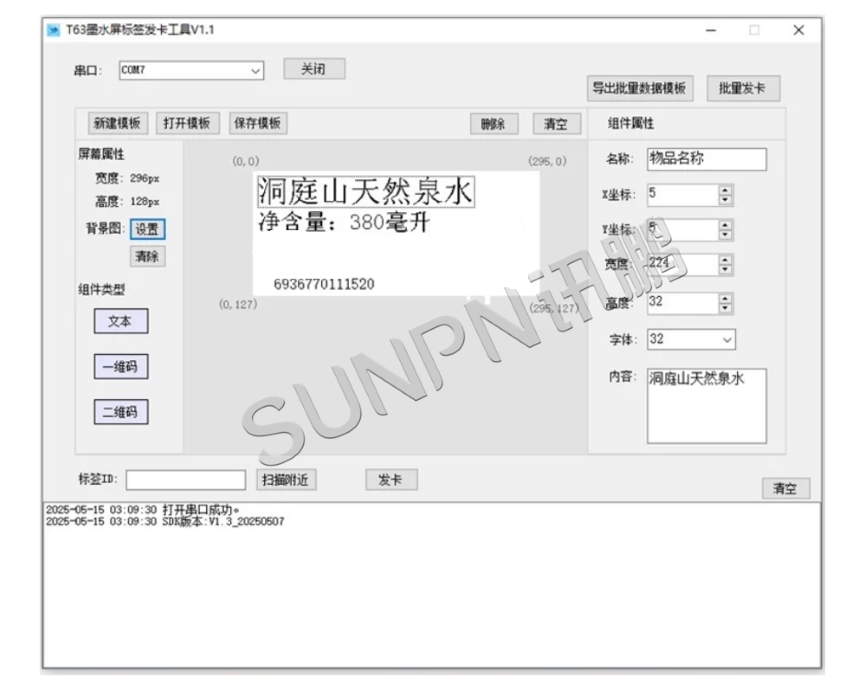
Task: Minimize the T63墨水屏标签发卡工具 window
Action: click(711, 30)
